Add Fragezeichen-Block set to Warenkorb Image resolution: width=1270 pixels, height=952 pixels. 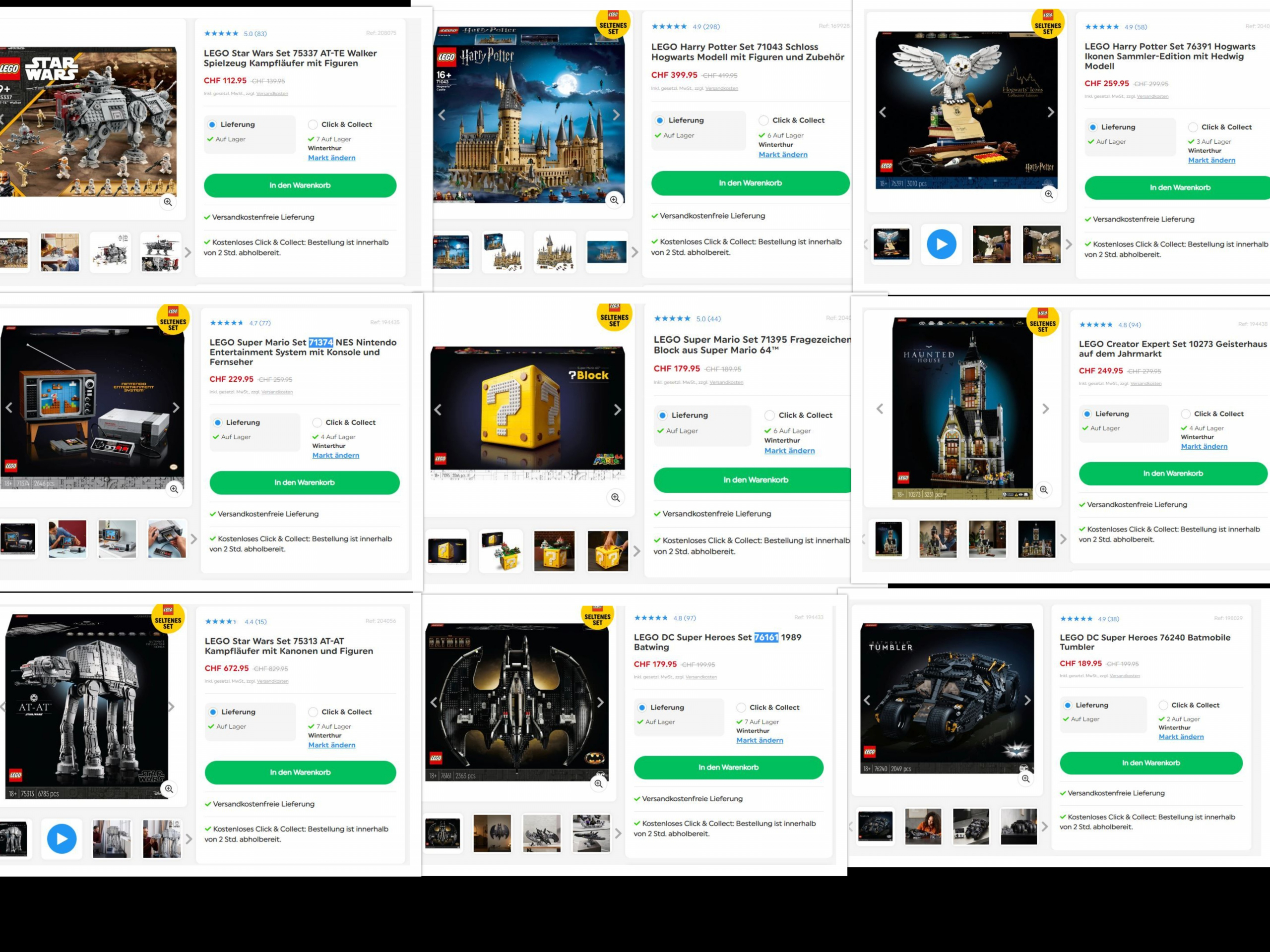pyautogui.click(x=756, y=480)
